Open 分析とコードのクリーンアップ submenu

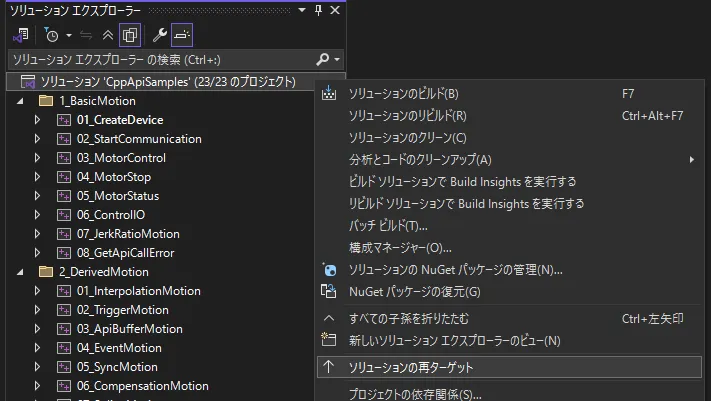tap(420, 159)
